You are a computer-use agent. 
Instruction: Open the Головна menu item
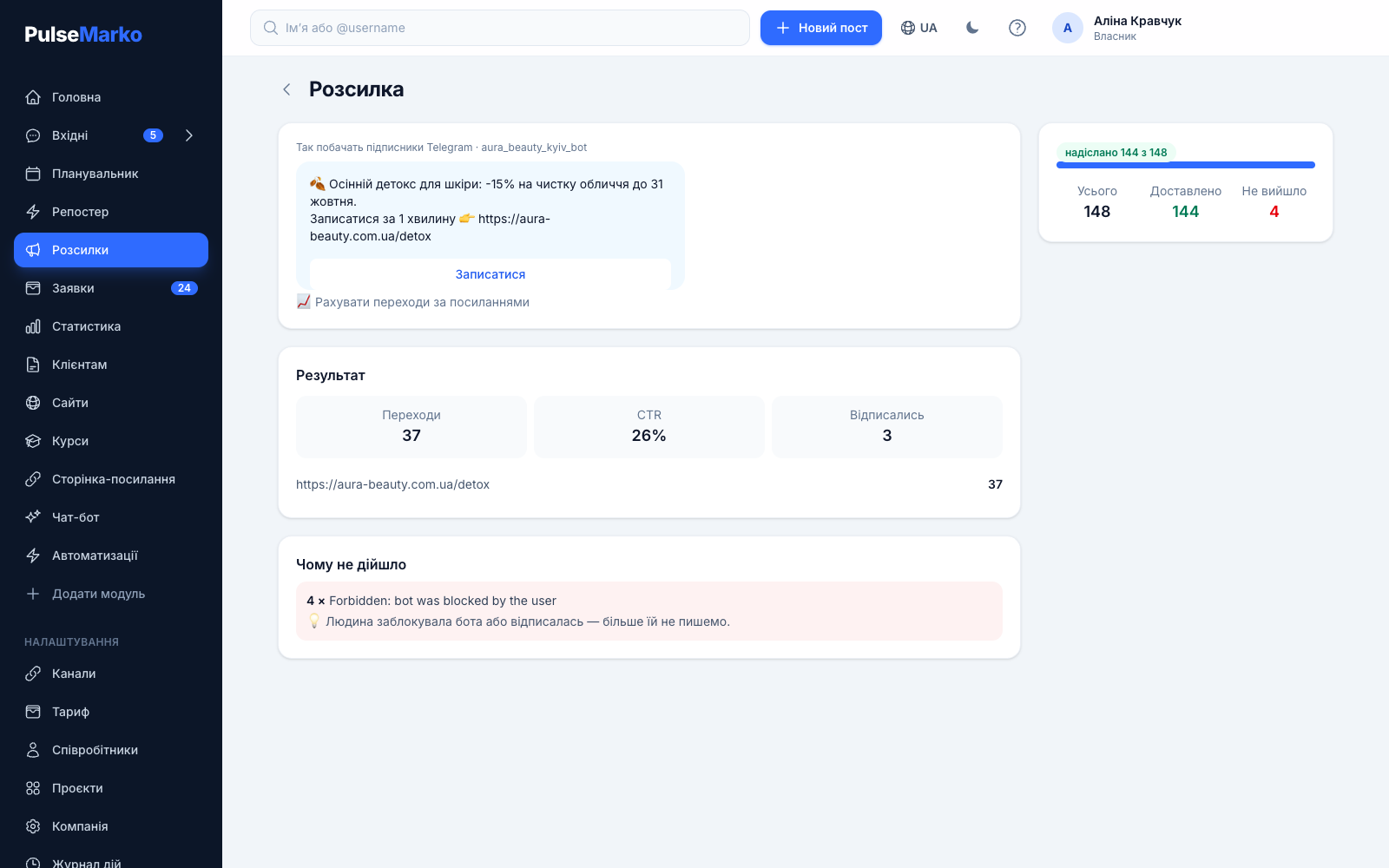point(111,97)
